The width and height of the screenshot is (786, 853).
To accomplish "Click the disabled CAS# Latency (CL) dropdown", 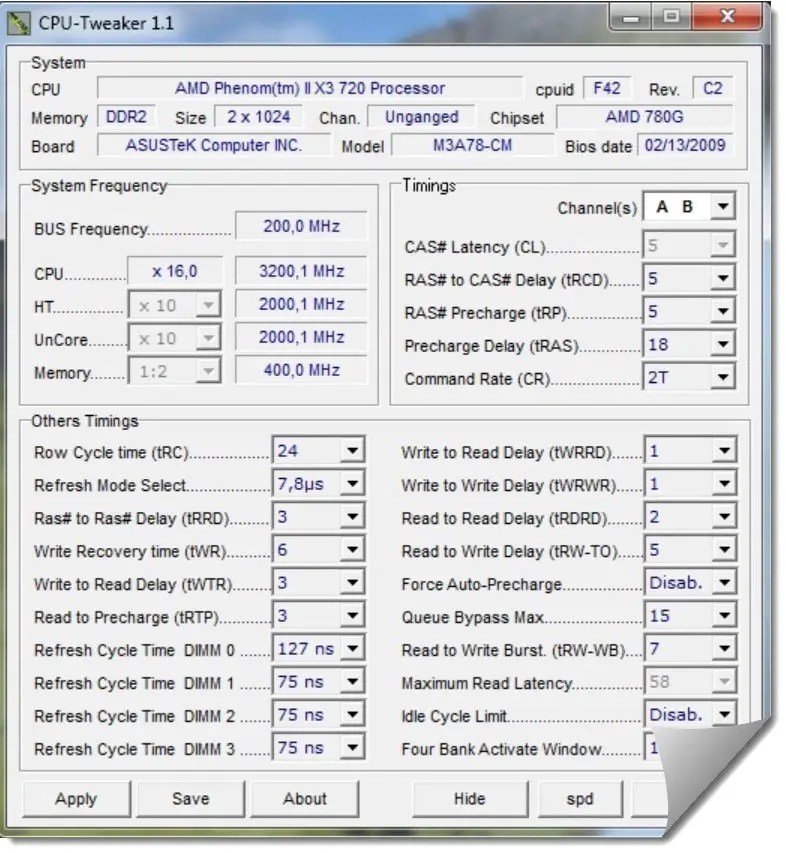I will pyautogui.click(x=689, y=245).
